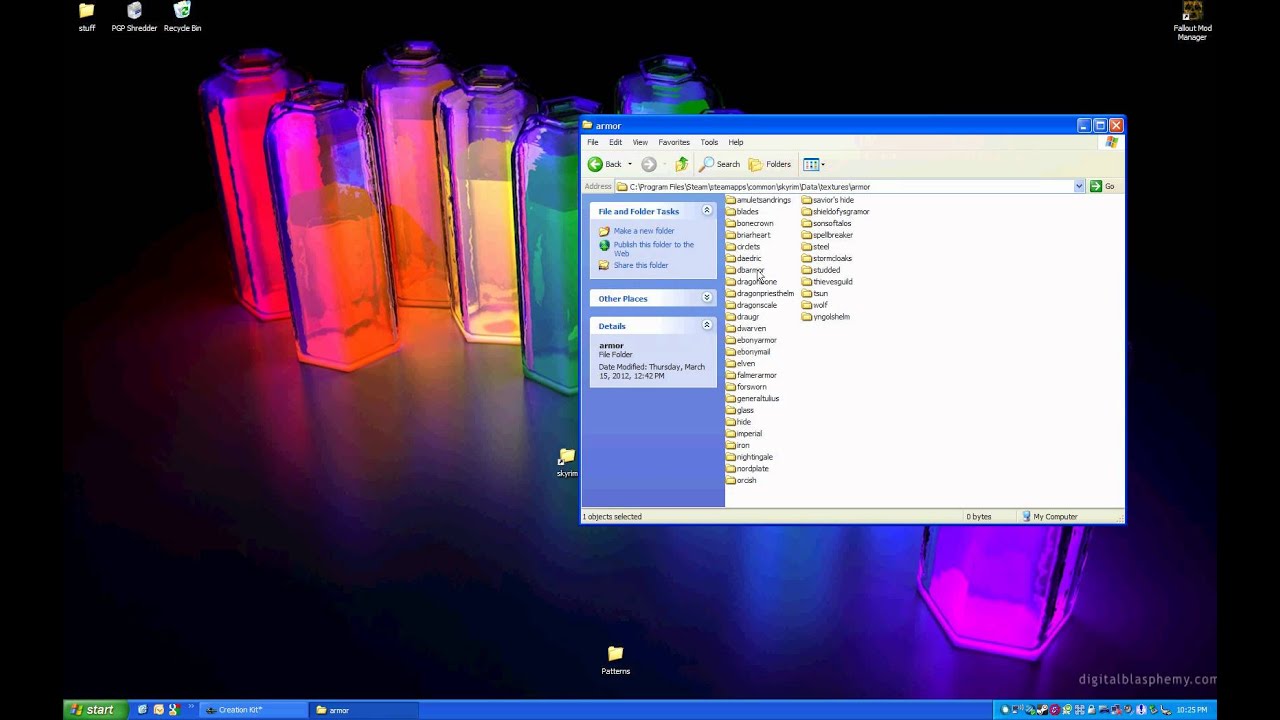This screenshot has width=1280, height=720.
Task: Expand the Quick Launch chevron in taskbar
Action: [190, 707]
